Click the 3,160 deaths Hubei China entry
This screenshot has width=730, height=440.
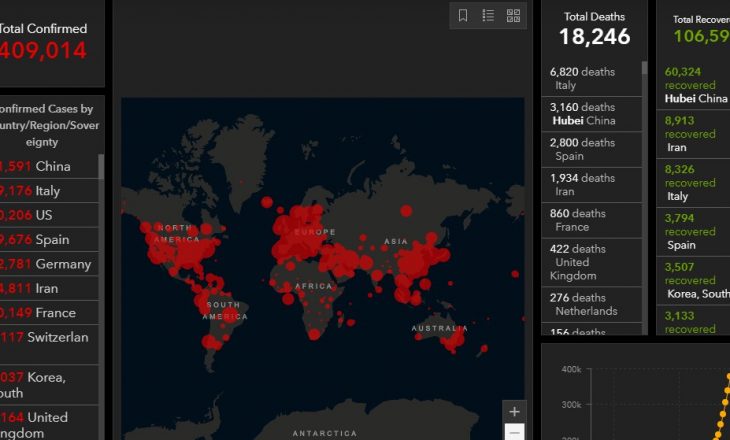[x=591, y=114]
